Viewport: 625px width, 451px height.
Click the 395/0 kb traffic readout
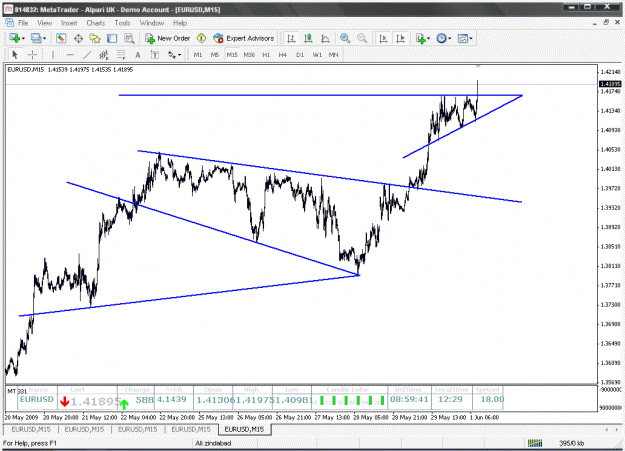(571, 443)
